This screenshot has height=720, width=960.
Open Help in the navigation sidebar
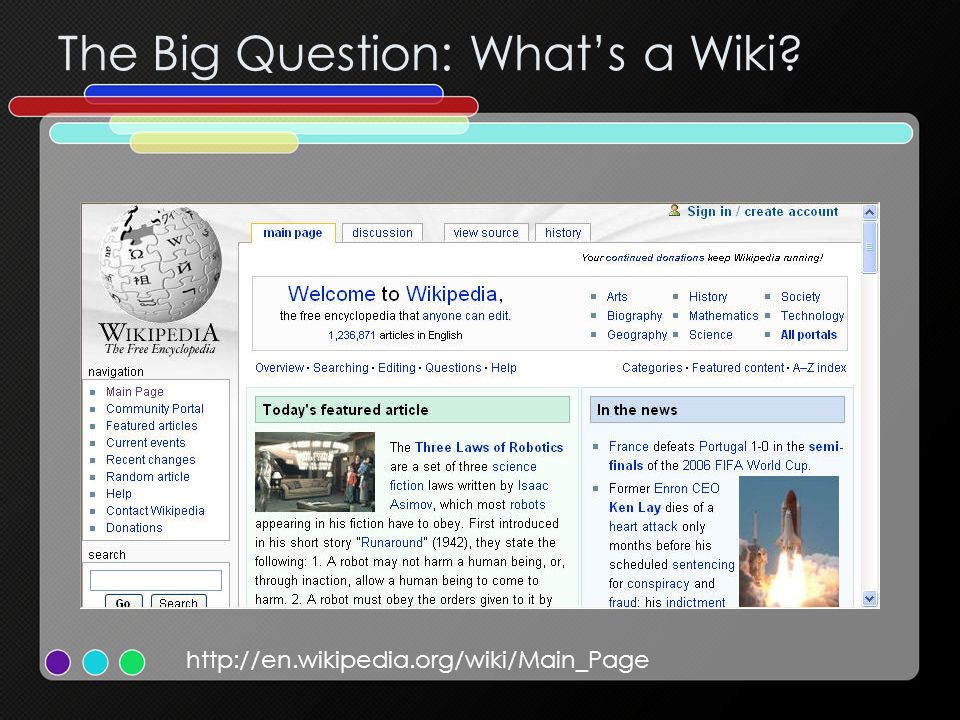(x=119, y=494)
